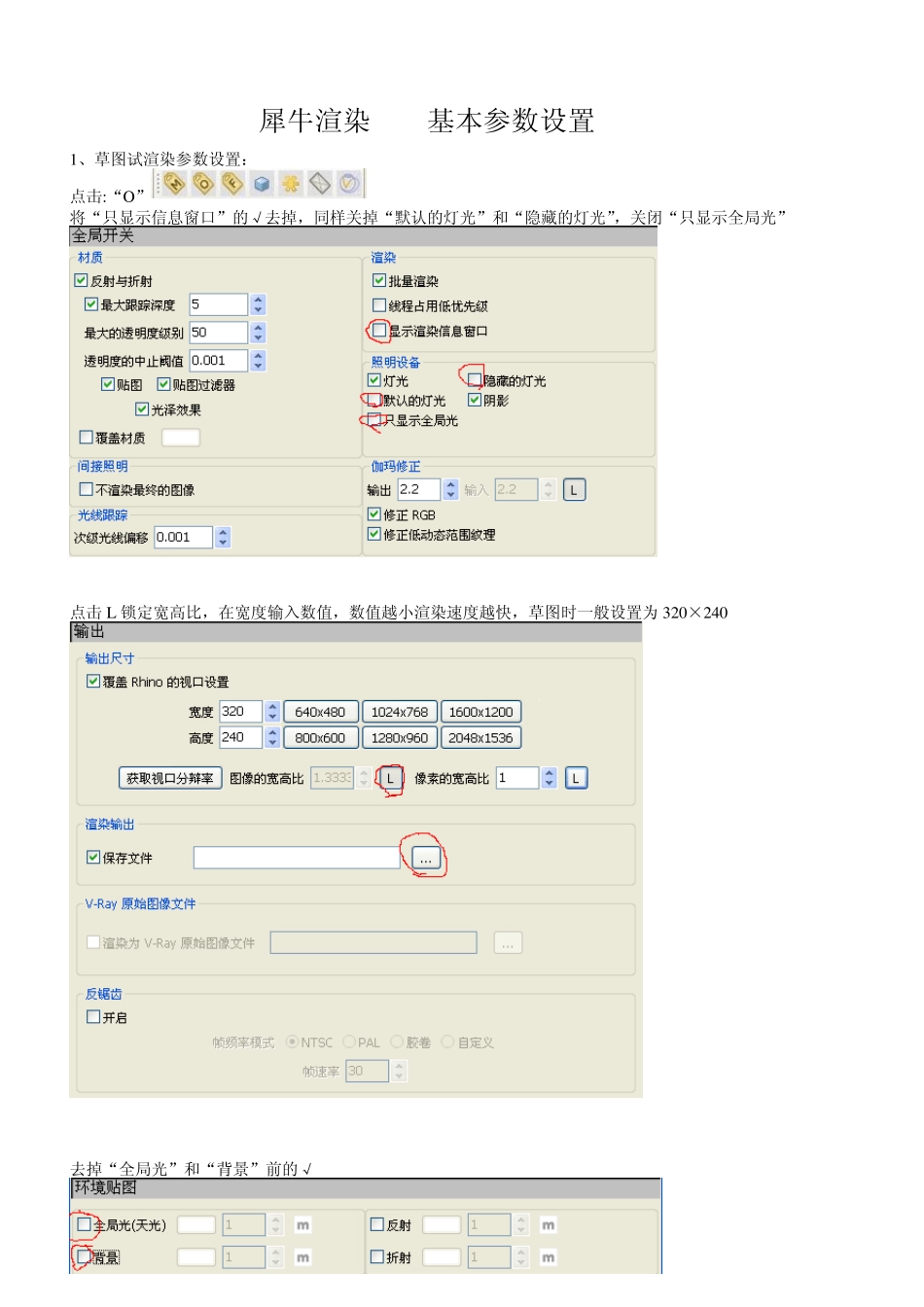Enable the 覆盖材质 checkbox
This screenshot has width=924, height=1307.
[x=87, y=438]
